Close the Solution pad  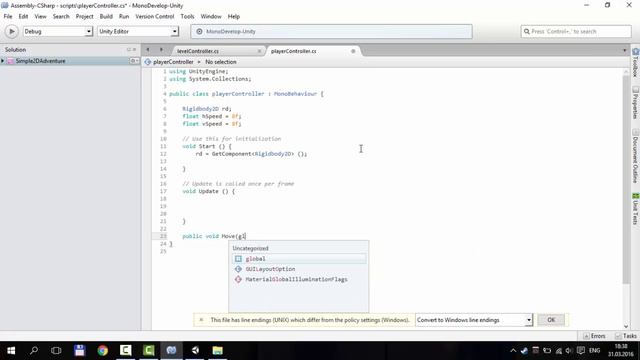(x=135, y=49)
